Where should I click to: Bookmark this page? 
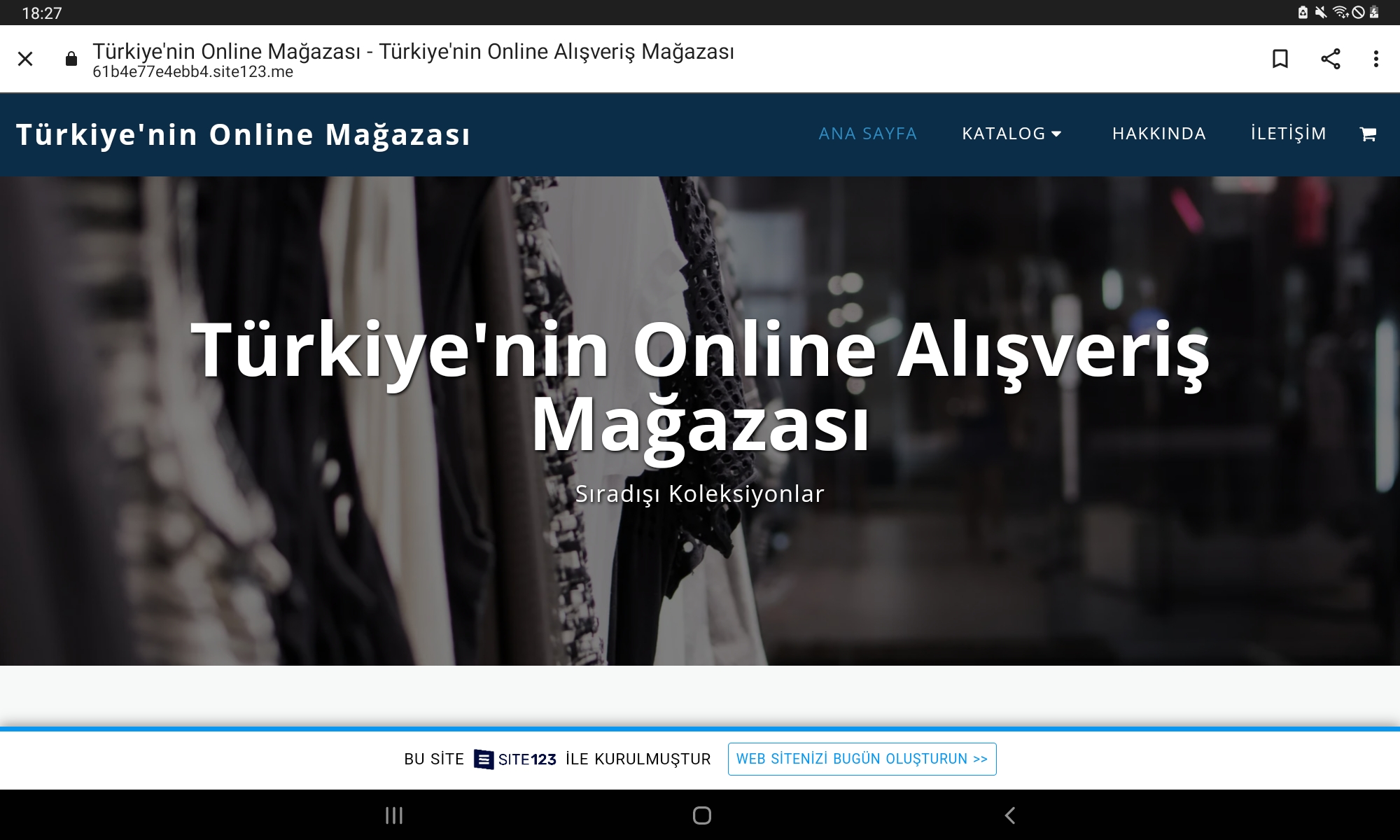pos(1280,59)
